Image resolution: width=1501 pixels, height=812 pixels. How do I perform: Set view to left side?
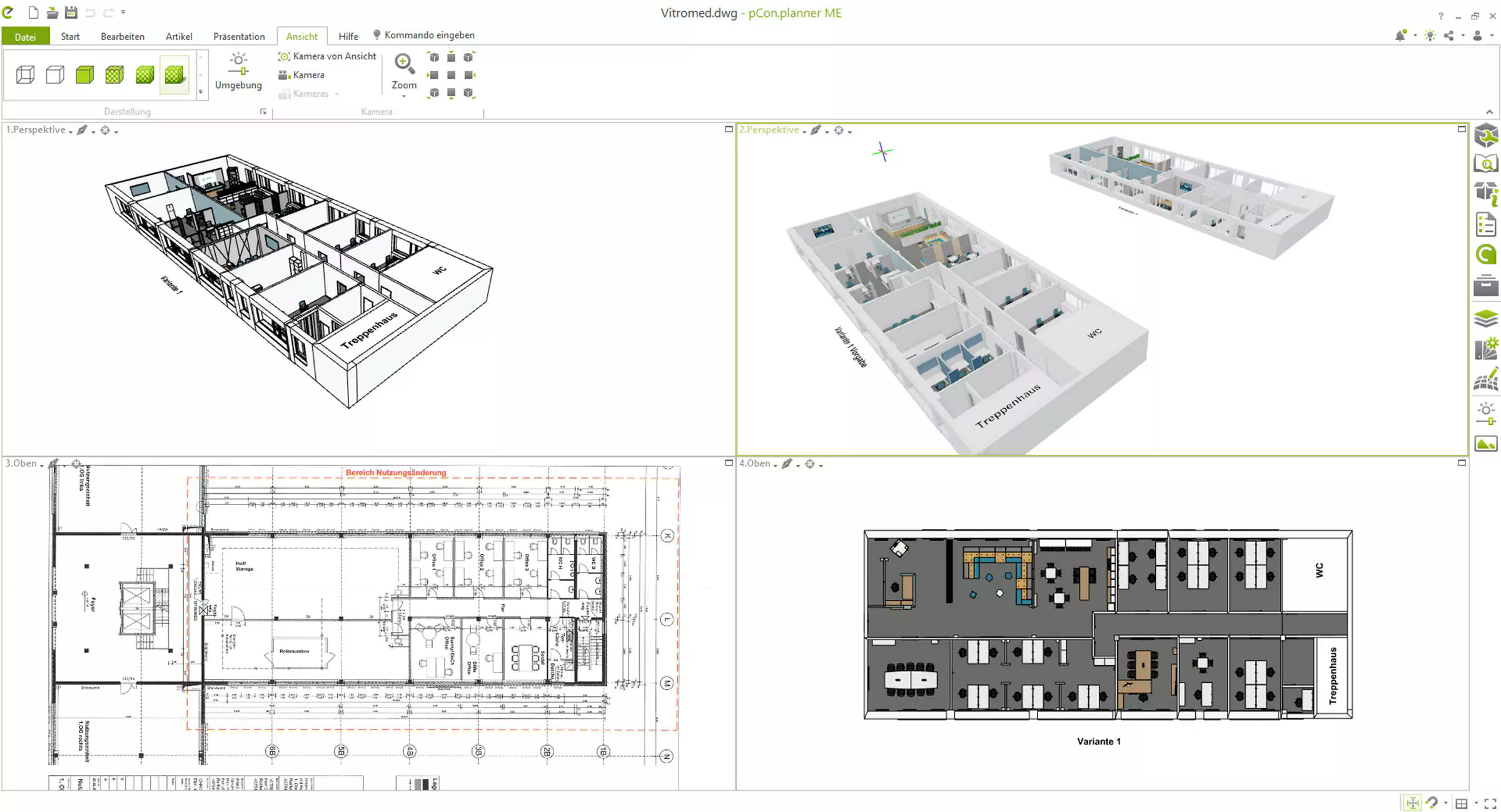pos(433,75)
